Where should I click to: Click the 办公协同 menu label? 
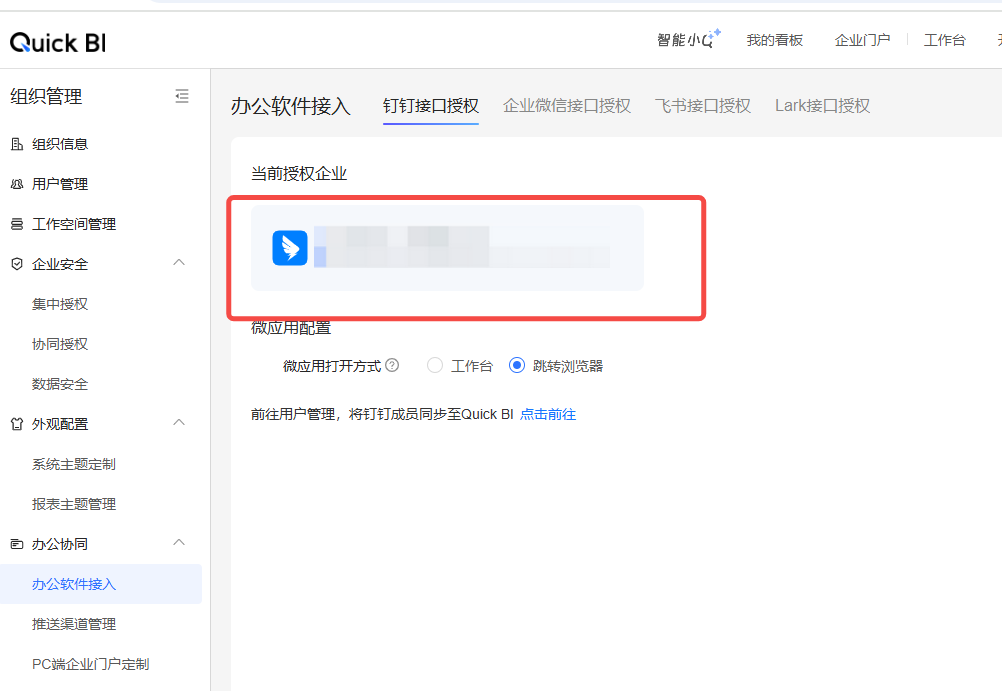60,544
